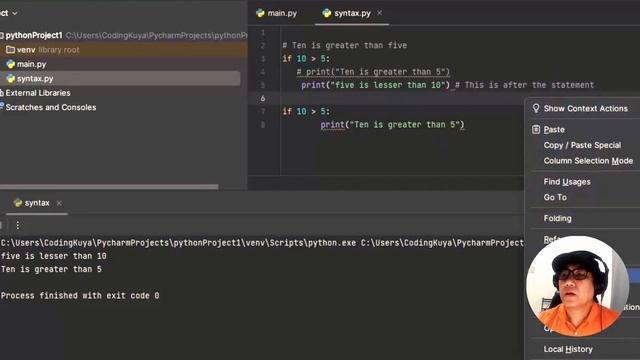Open the Folding submenu
The image size is (640, 360).
[x=558, y=218]
